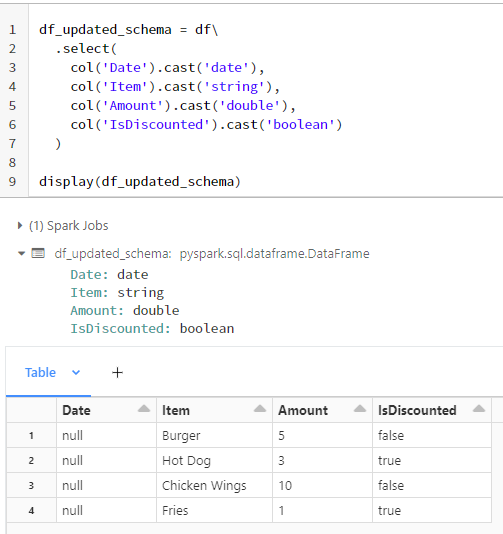
Task: Select the Table tab
Action: 40,373
